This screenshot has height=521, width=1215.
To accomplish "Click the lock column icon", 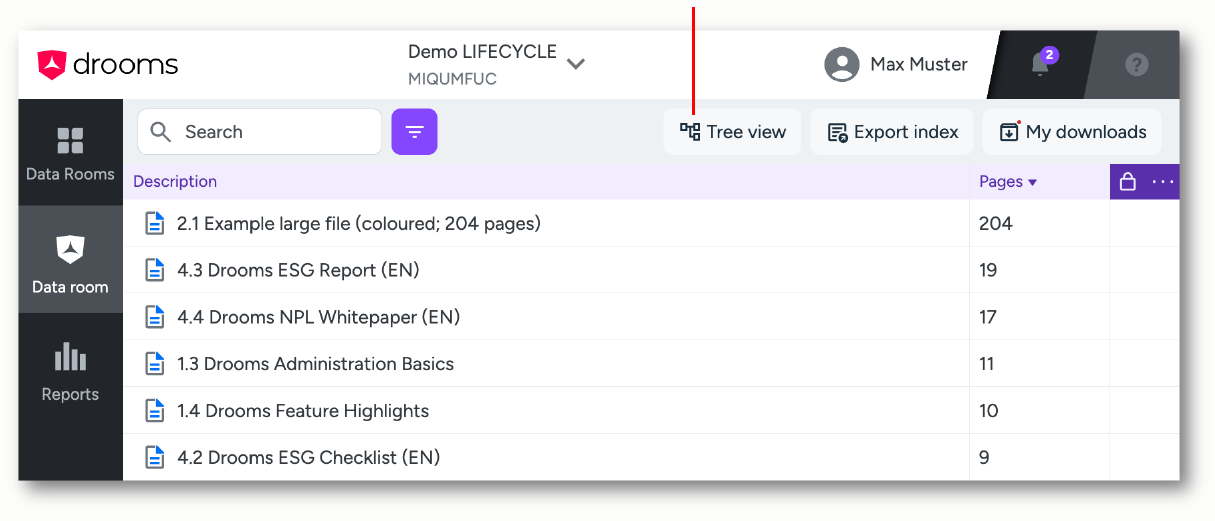I will (1128, 181).
